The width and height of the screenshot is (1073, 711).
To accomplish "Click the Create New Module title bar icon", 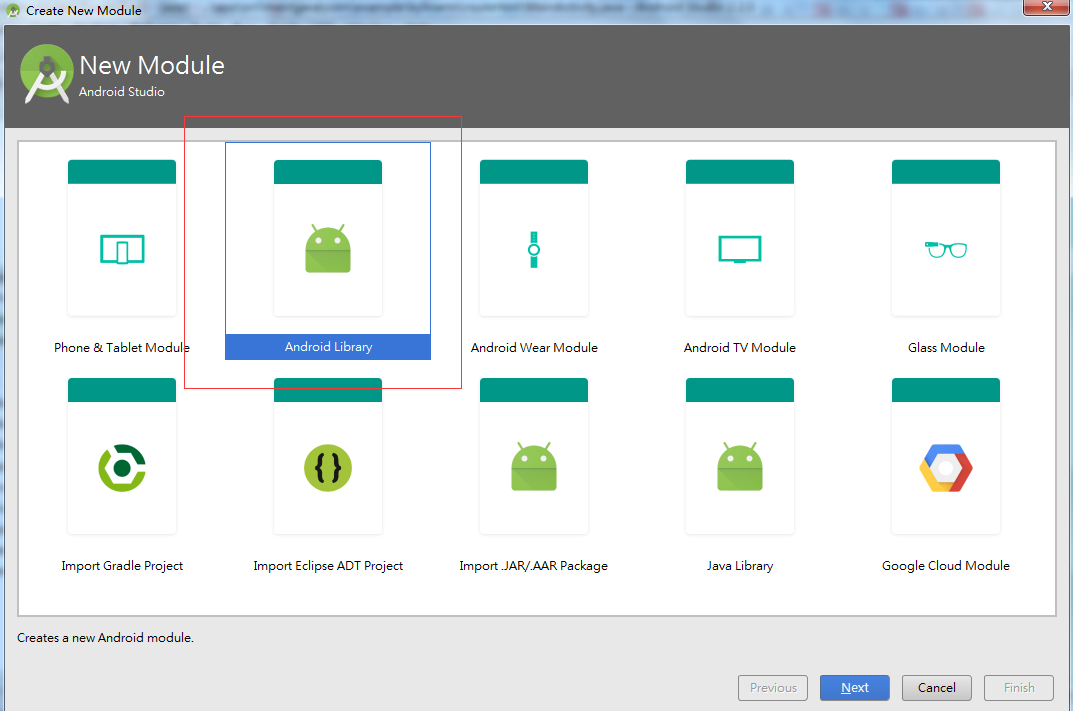I will click(x=13, y=11).
